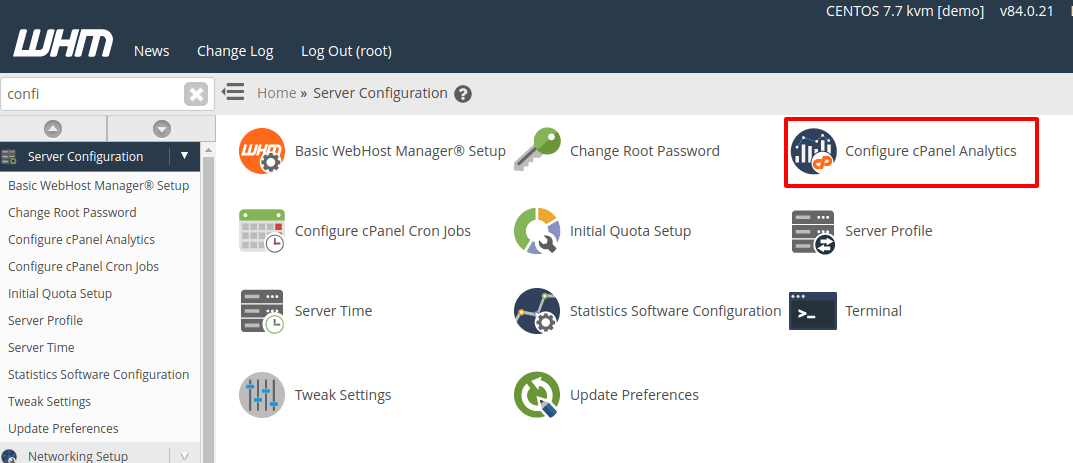The width and height of the screenshot is (1073, 463).
Task: Click the Update Preferences icon
Action: [537, 395]
